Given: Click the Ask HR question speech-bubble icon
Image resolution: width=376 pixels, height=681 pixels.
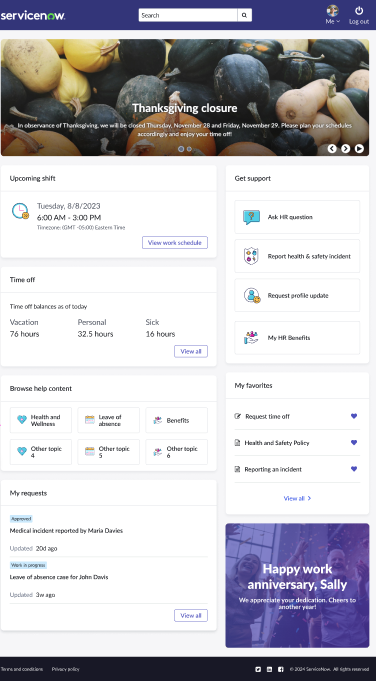Looking at the screenshot, I should tap(251, 217).
